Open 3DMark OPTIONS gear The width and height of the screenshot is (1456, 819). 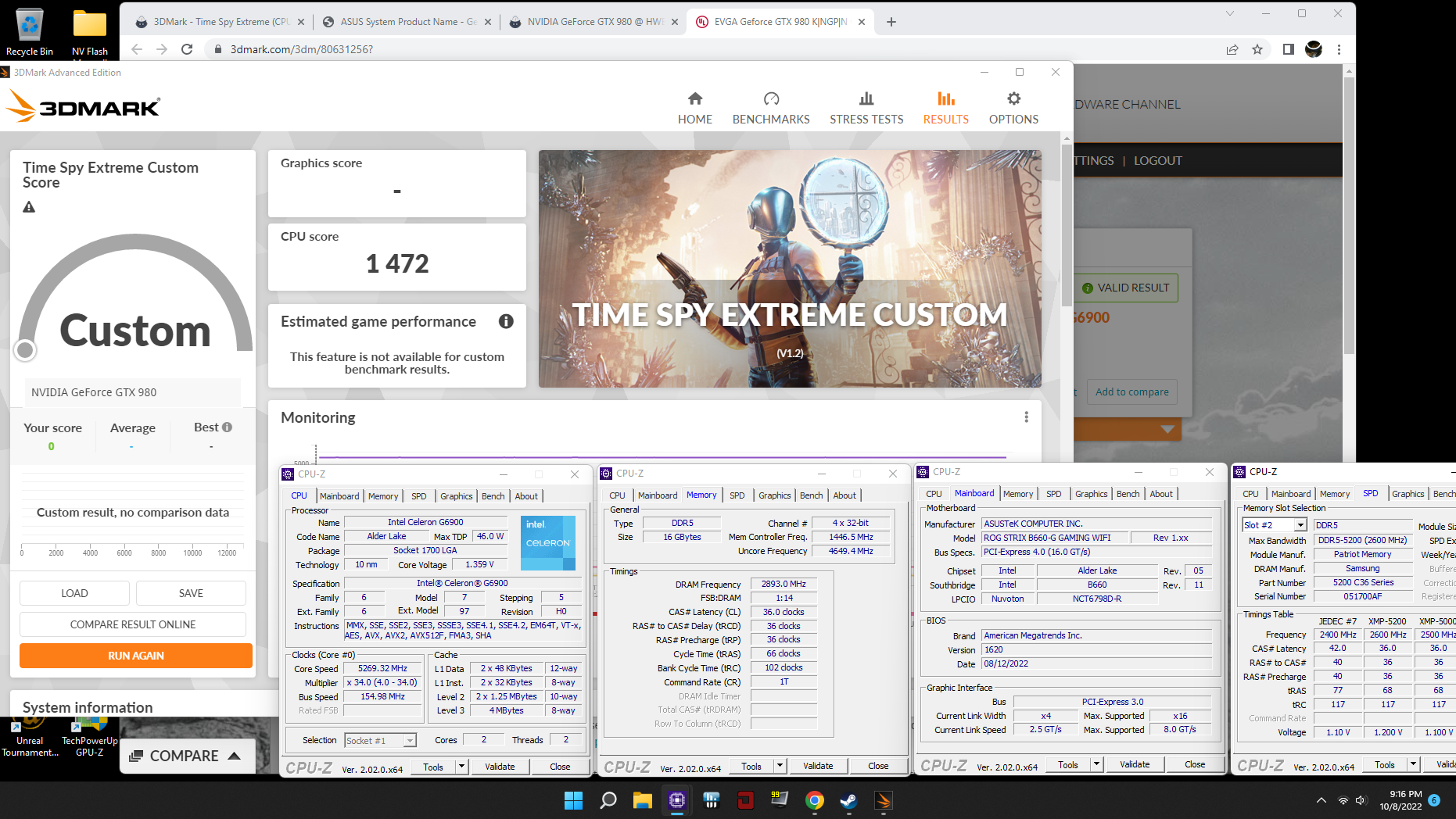coord(1013,108)
